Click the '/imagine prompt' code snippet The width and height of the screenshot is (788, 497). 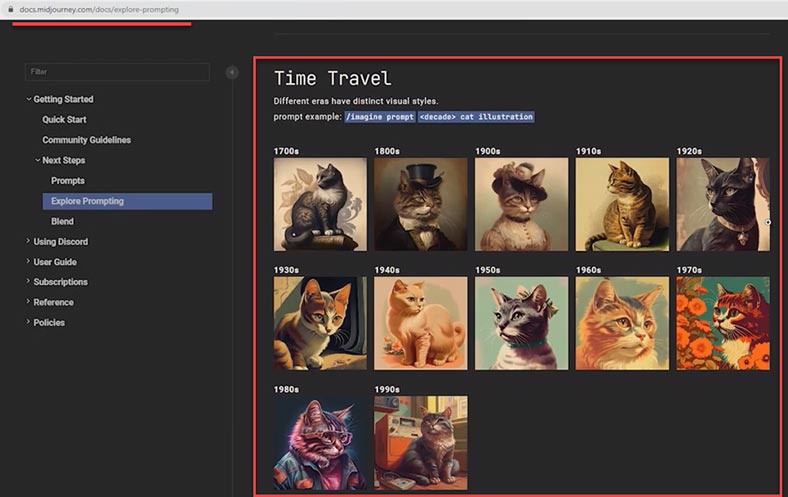[380, 117]
